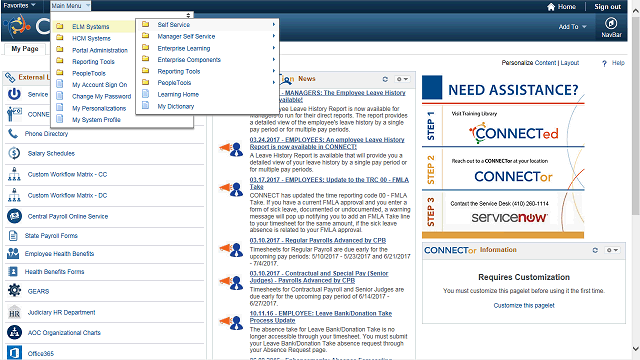Refresh the CONNECTor Information pagelet

595,250
